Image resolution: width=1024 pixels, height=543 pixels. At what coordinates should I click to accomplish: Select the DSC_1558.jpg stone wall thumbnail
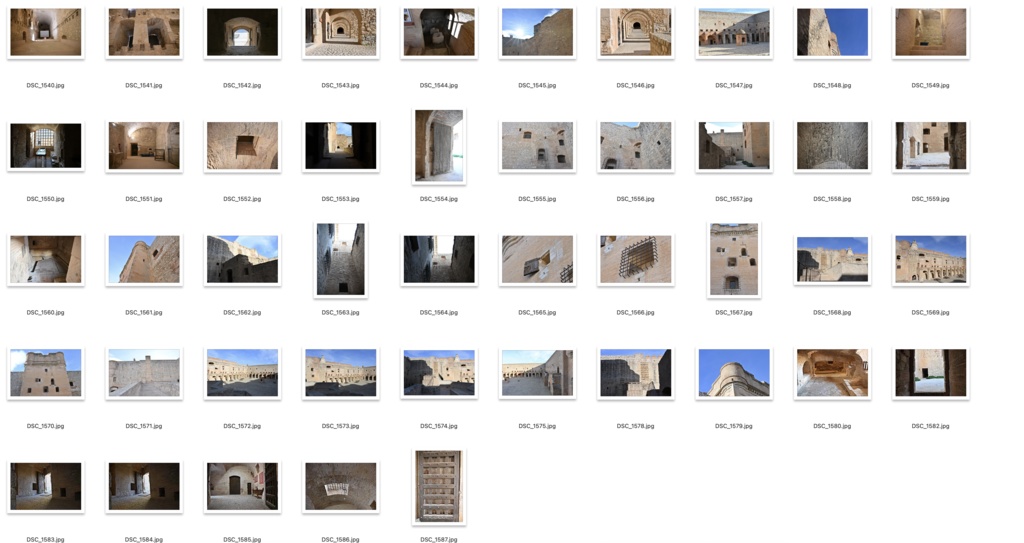click(832, 146)
